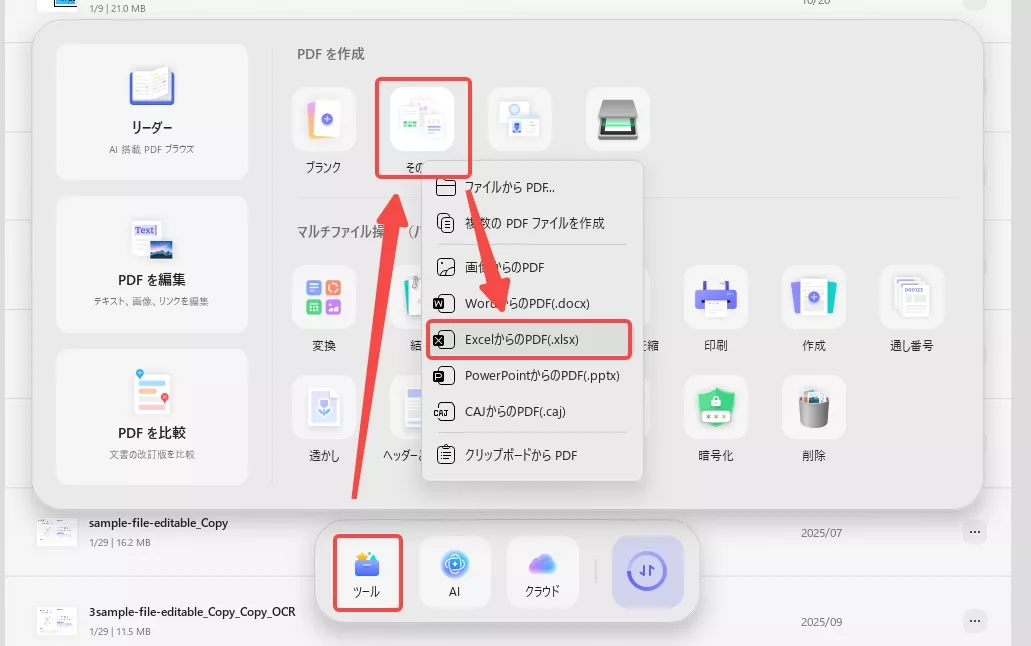Image resolution: width=1031 pixels, height=646 pixels.
Task: Open the PDF を編集 card
Action: pyautogui.click(x=152, y=264)
